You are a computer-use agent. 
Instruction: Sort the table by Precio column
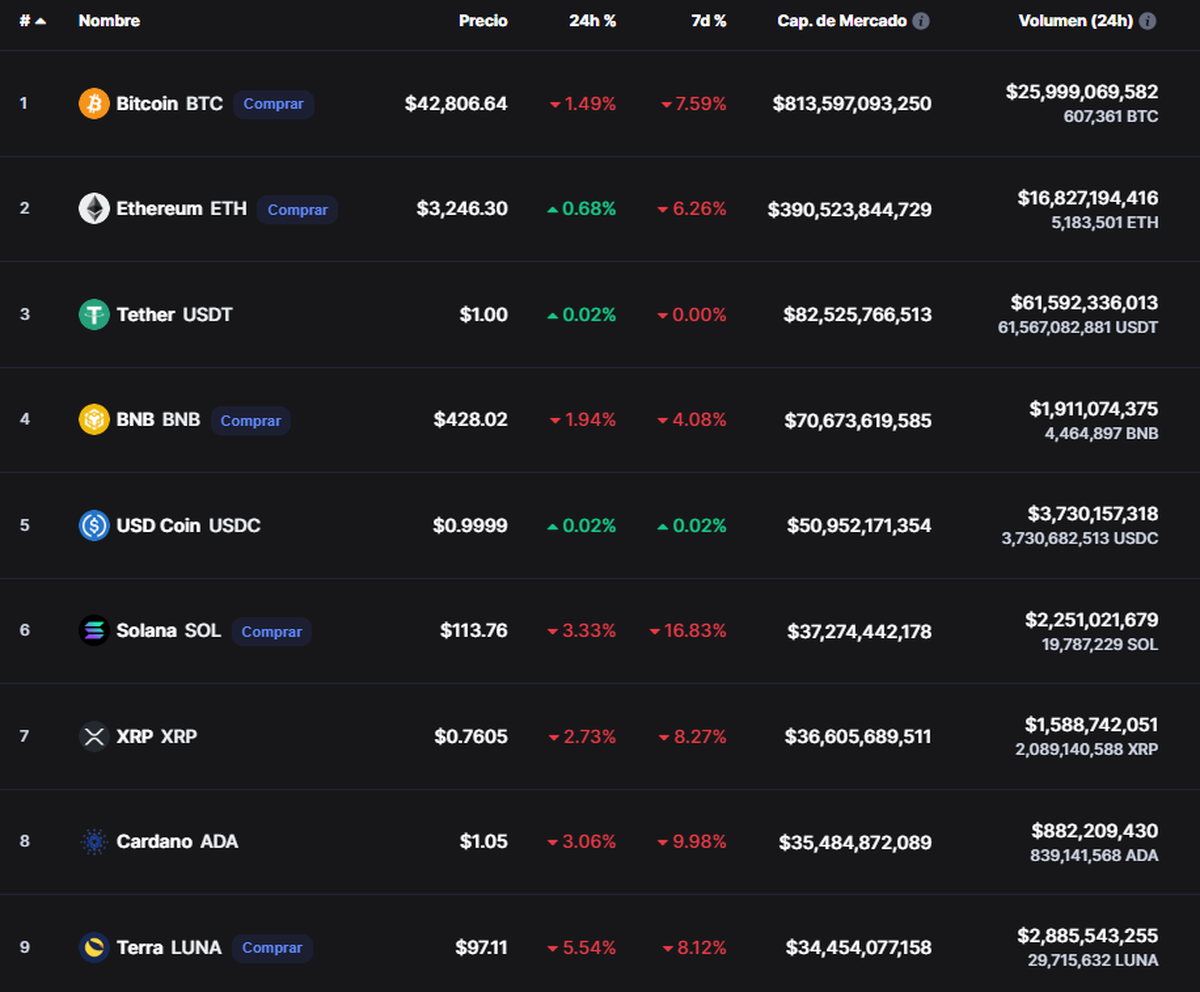tap(483, 20)
